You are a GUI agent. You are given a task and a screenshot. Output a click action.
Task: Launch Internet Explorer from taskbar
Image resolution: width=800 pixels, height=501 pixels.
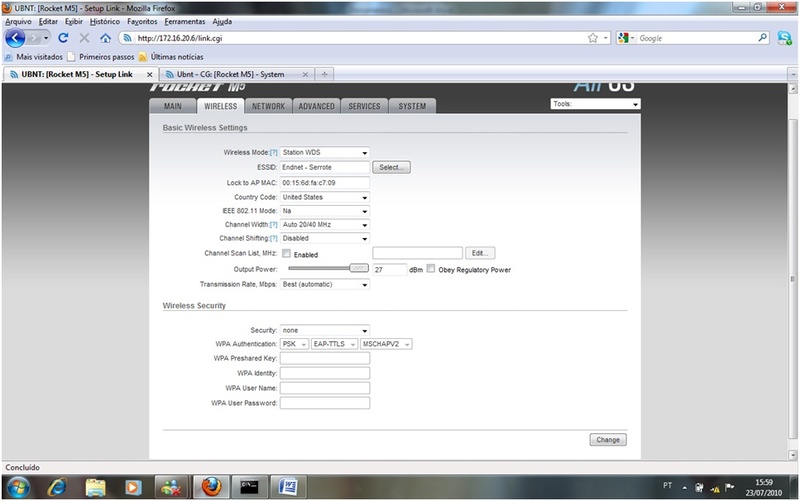click(x=57, y=487)
